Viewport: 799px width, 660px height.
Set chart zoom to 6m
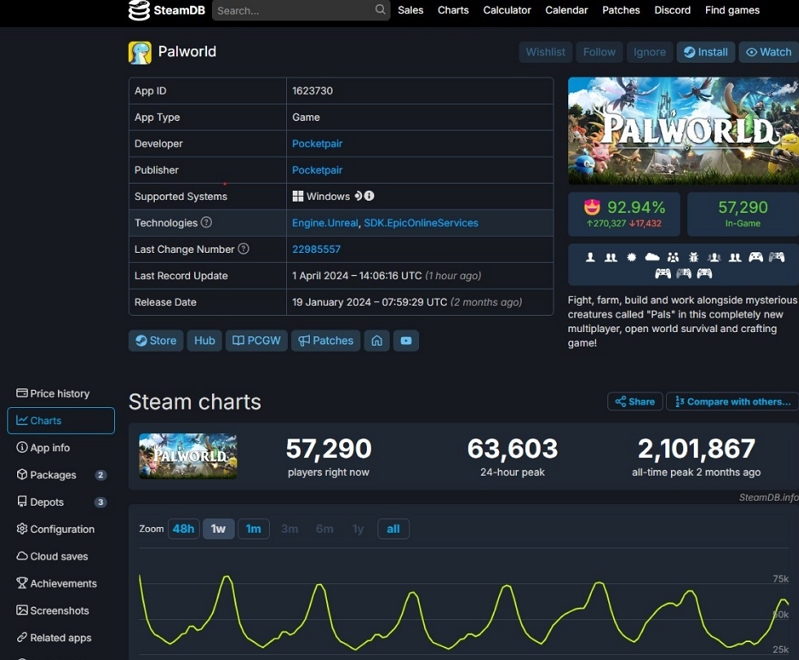click(x=325, y=529)
